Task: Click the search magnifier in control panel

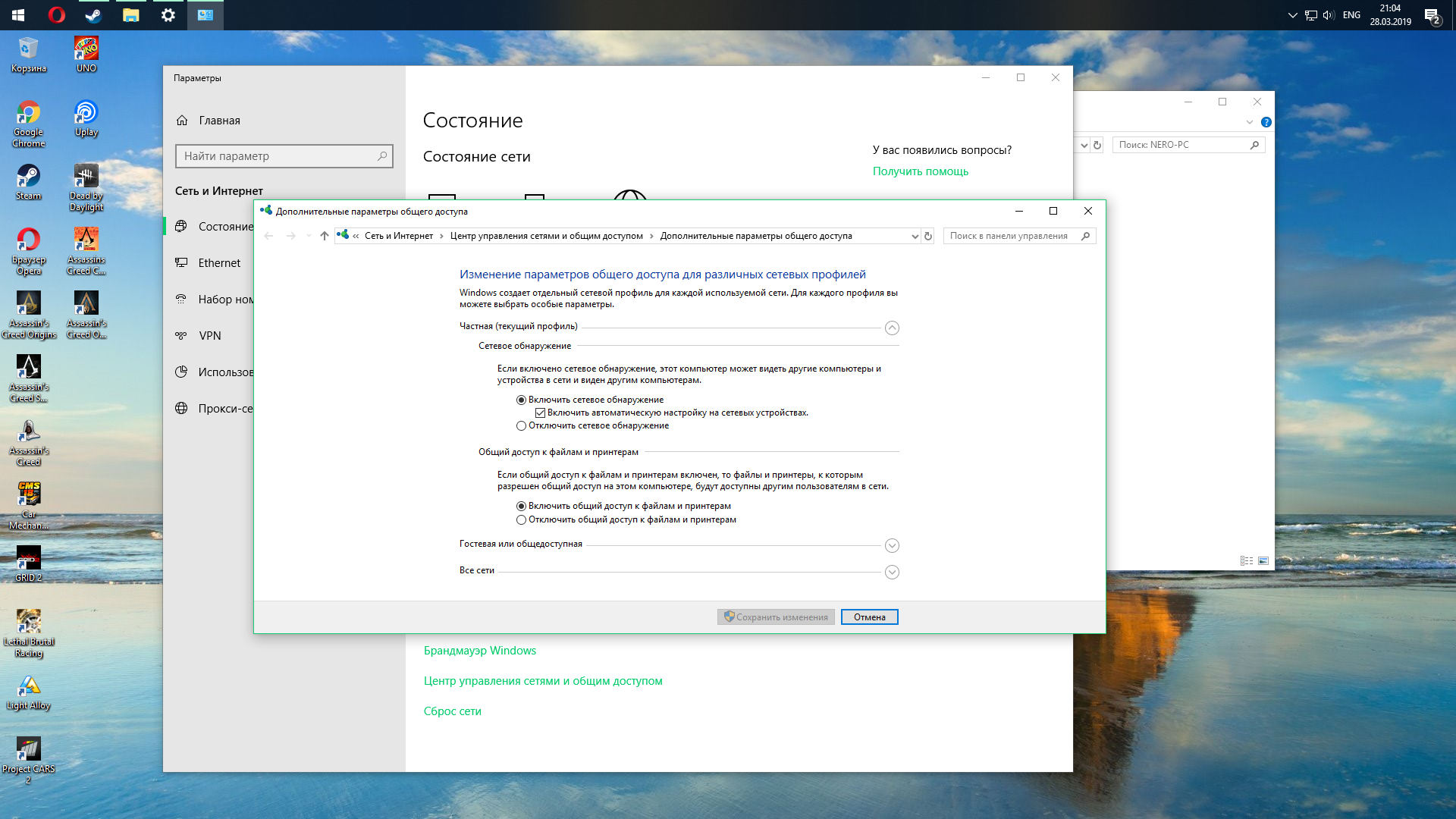Action: [1085, 236]
